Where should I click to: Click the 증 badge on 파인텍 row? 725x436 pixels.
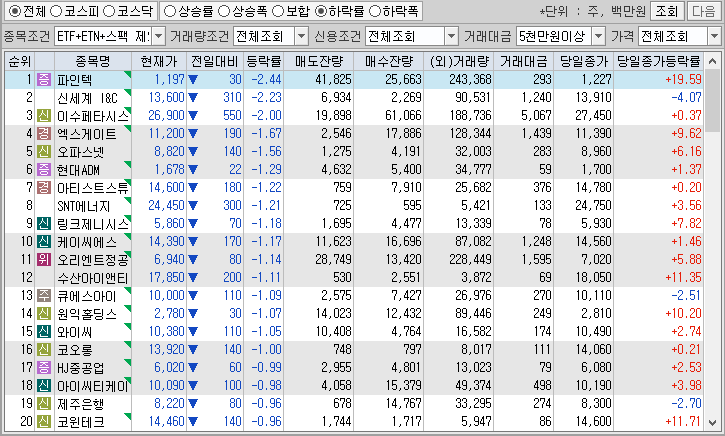pyautogui.click(x=44, y=80)
